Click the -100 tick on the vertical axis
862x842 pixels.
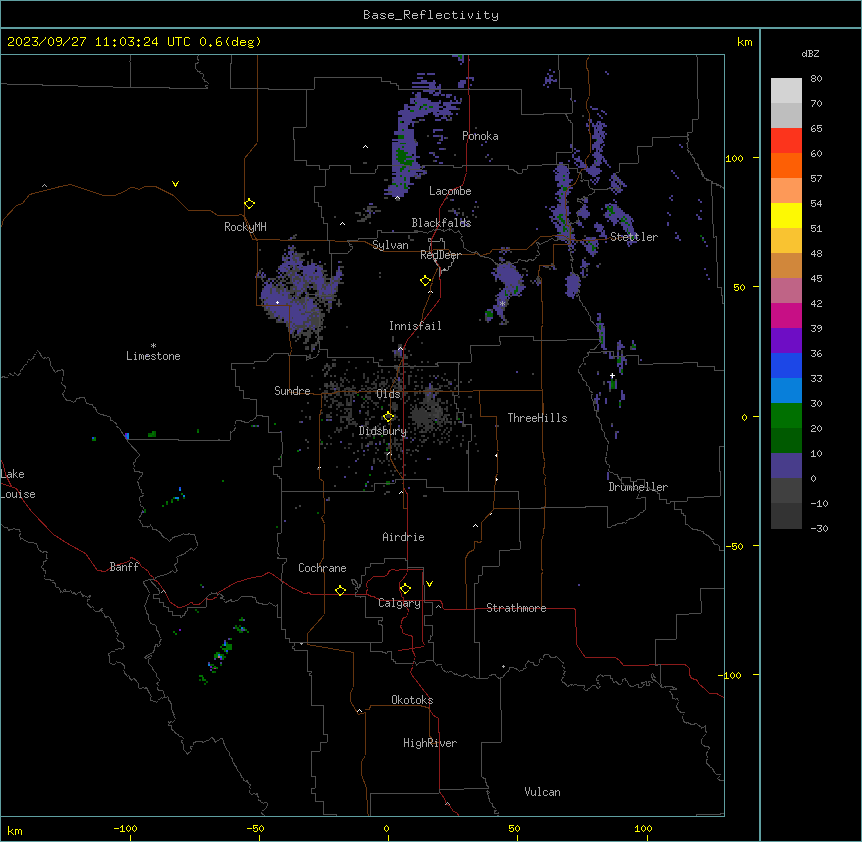tap(731, 675)
